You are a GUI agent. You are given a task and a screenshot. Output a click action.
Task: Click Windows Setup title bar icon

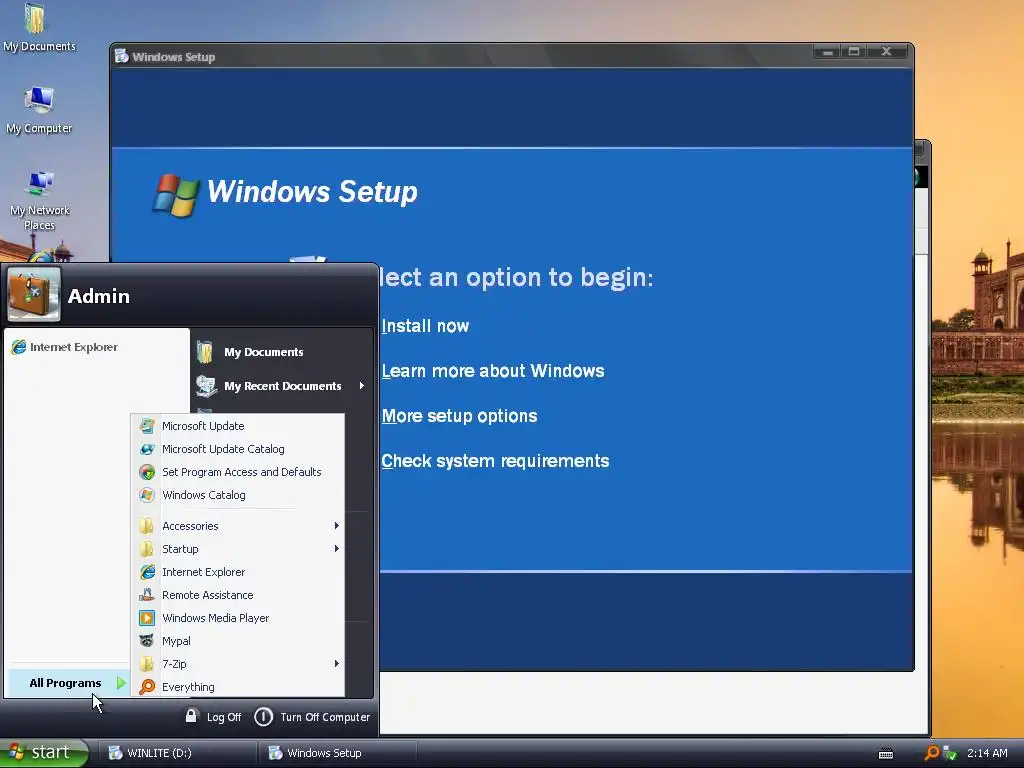[x=121, y=56]
